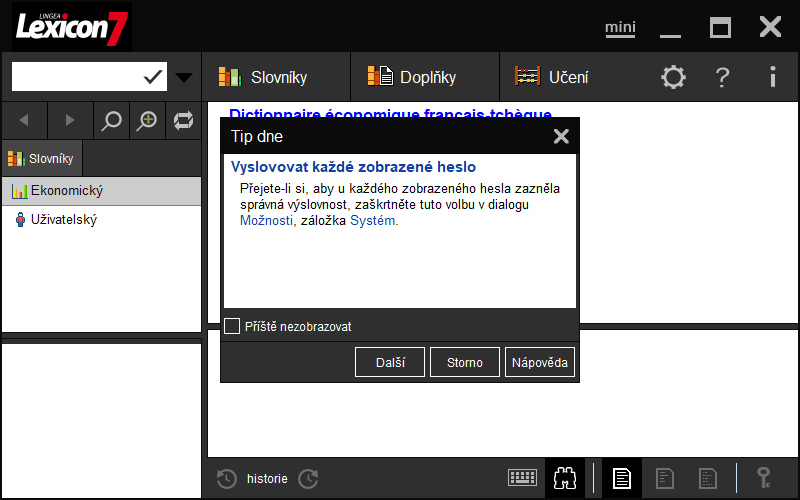
Task: Go forward with the right arrow
Action: [x=70, y=120]
